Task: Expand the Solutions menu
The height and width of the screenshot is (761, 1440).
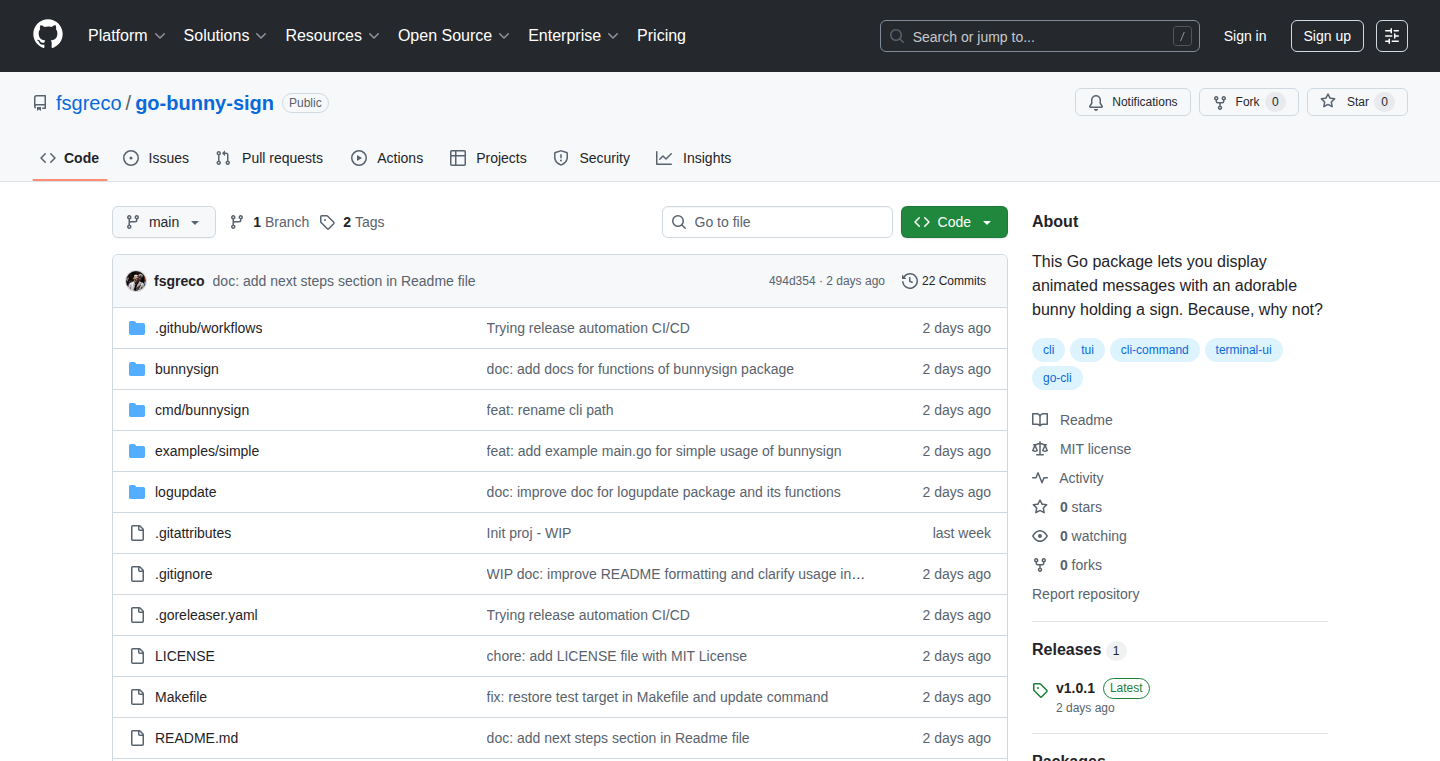Action: point(225,35)
